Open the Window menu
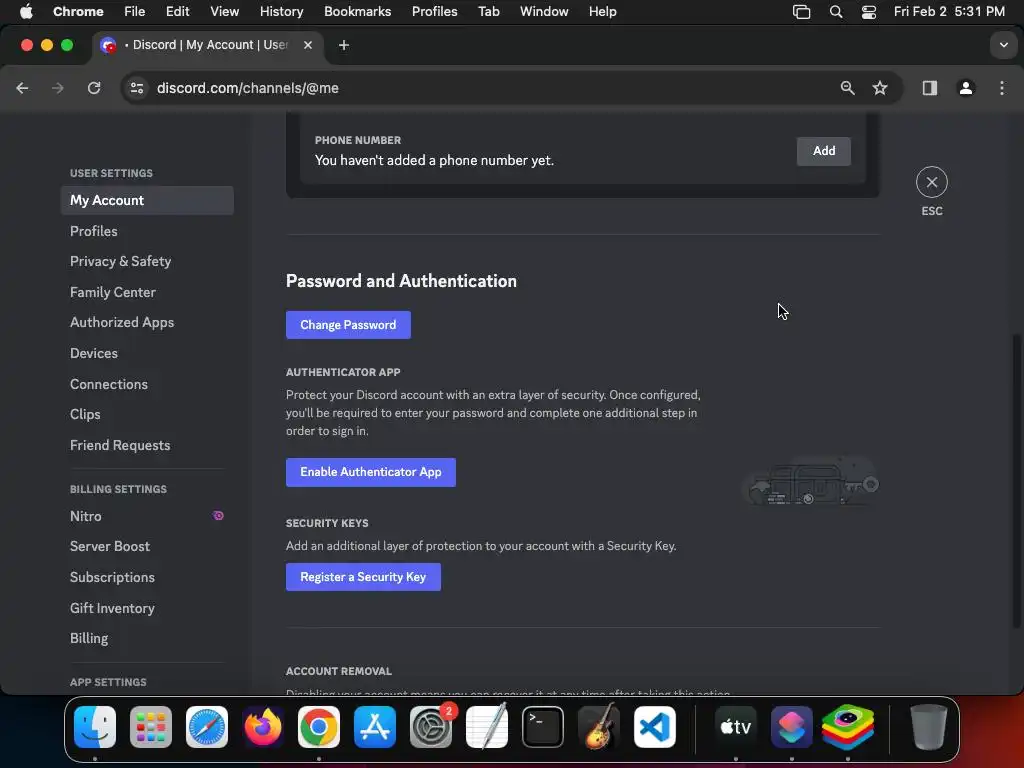This screenshot has width=1024, height=768. tap(544, 12)
